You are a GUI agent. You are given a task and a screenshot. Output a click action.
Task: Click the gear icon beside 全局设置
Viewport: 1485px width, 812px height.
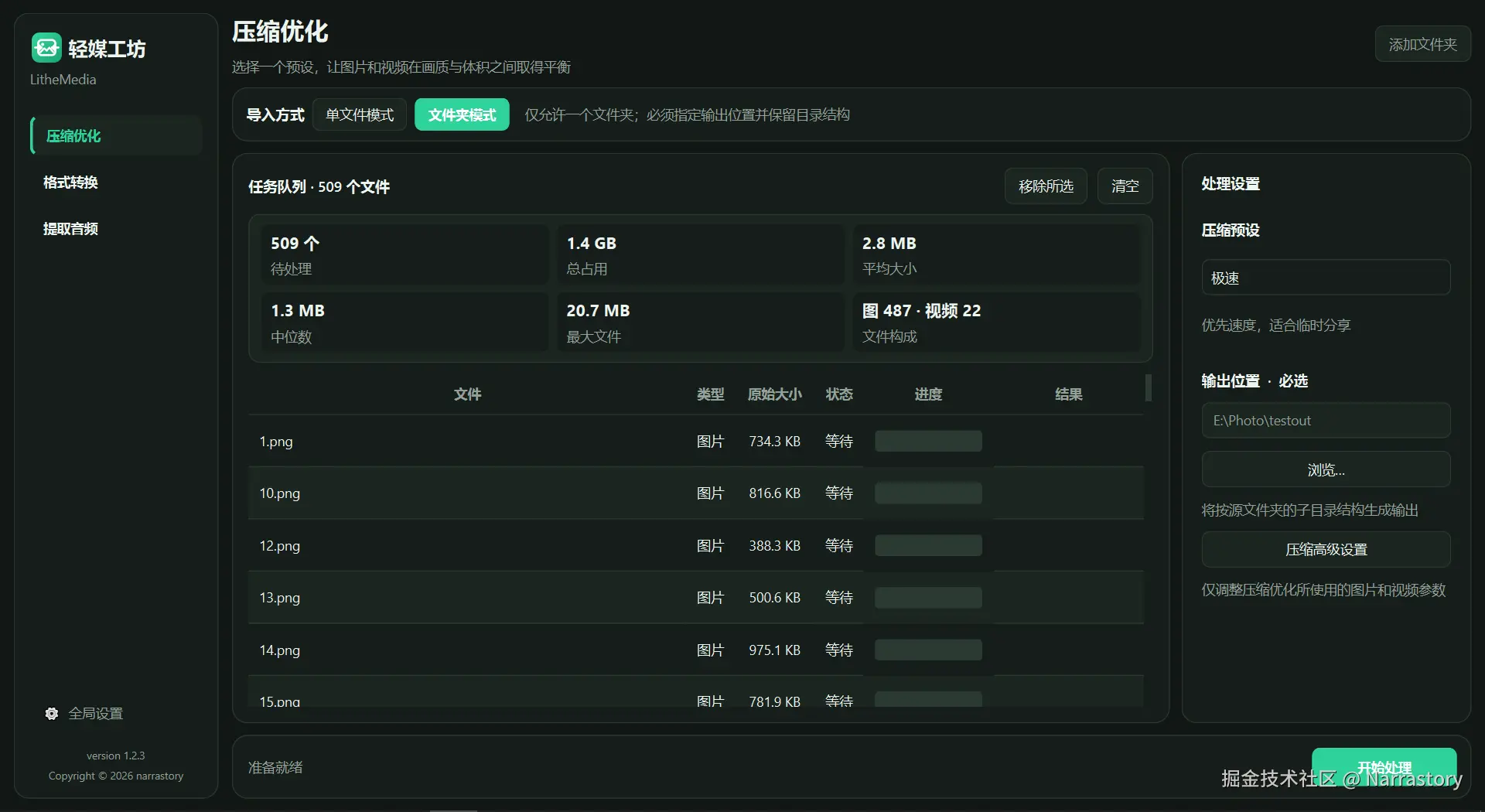pyautogui.click(x=52, y=714)
